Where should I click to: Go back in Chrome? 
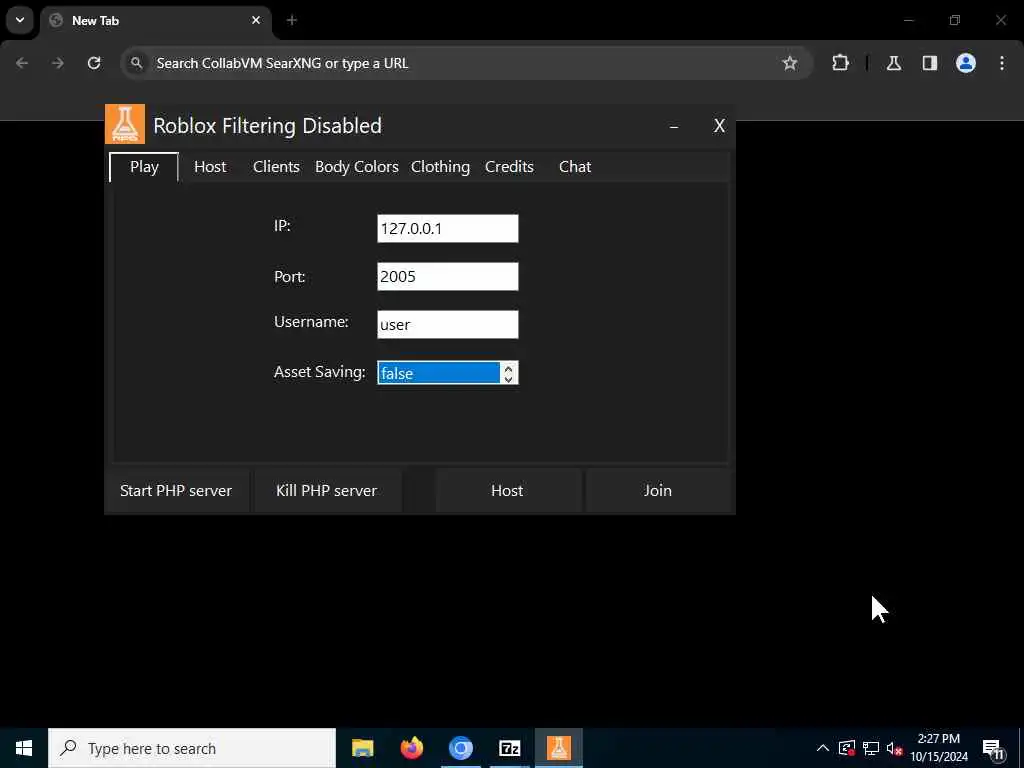(x=22, y=63)
